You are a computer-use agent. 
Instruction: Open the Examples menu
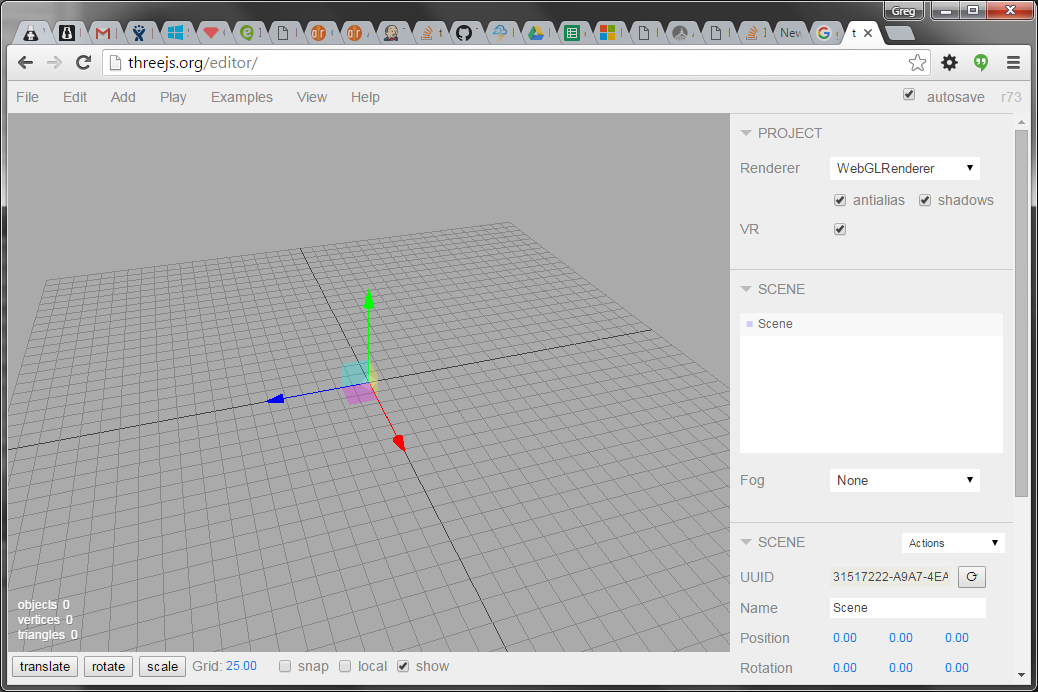[242, 97]
